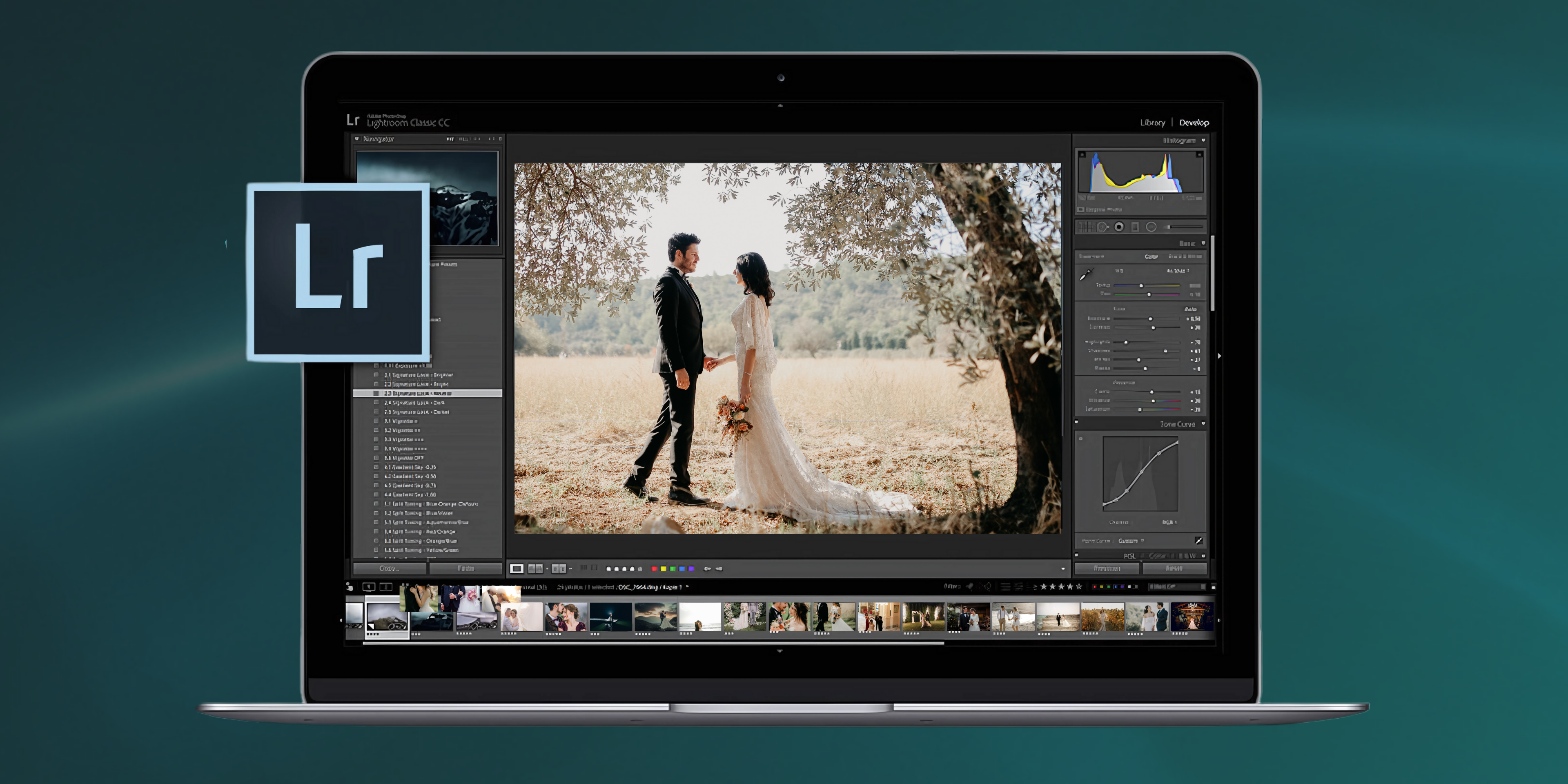
Task: Collapse the Histogram panel
Action: coord(1203,140)
